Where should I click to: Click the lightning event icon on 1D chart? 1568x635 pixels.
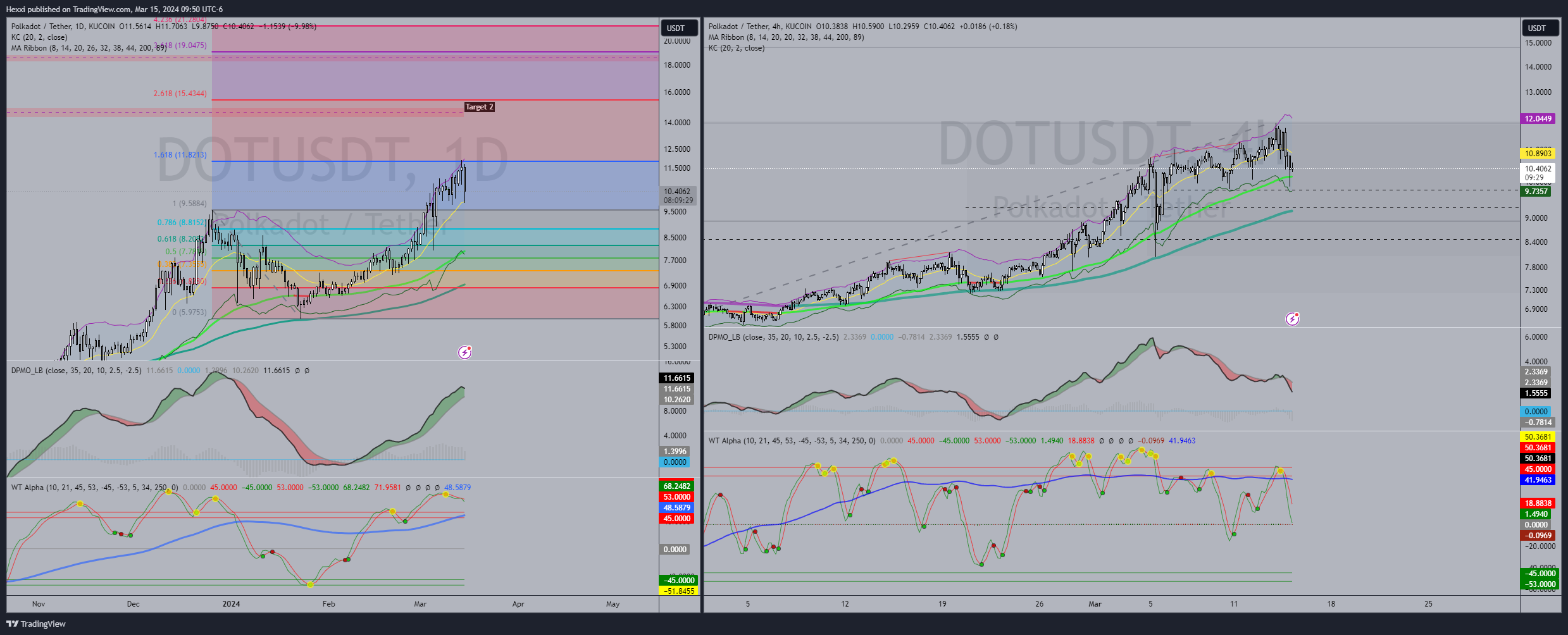[465, 352]
